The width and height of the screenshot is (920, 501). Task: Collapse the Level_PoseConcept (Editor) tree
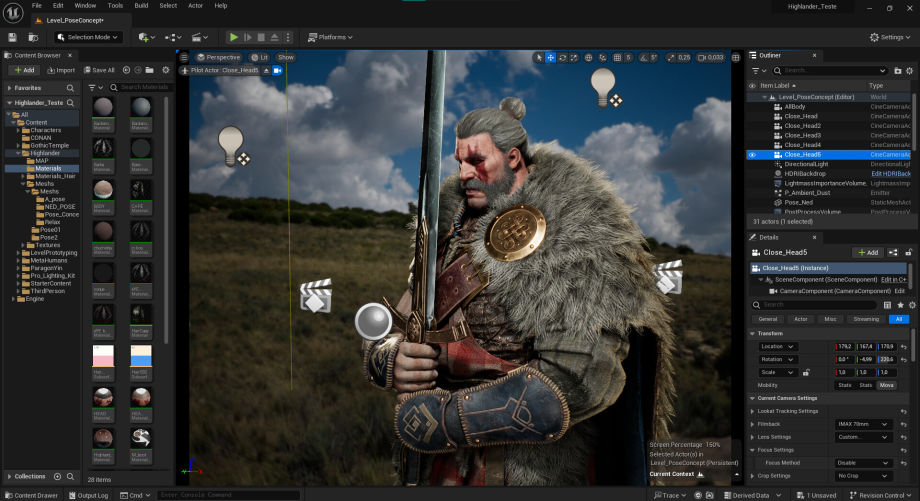click(x=765, y=97)
